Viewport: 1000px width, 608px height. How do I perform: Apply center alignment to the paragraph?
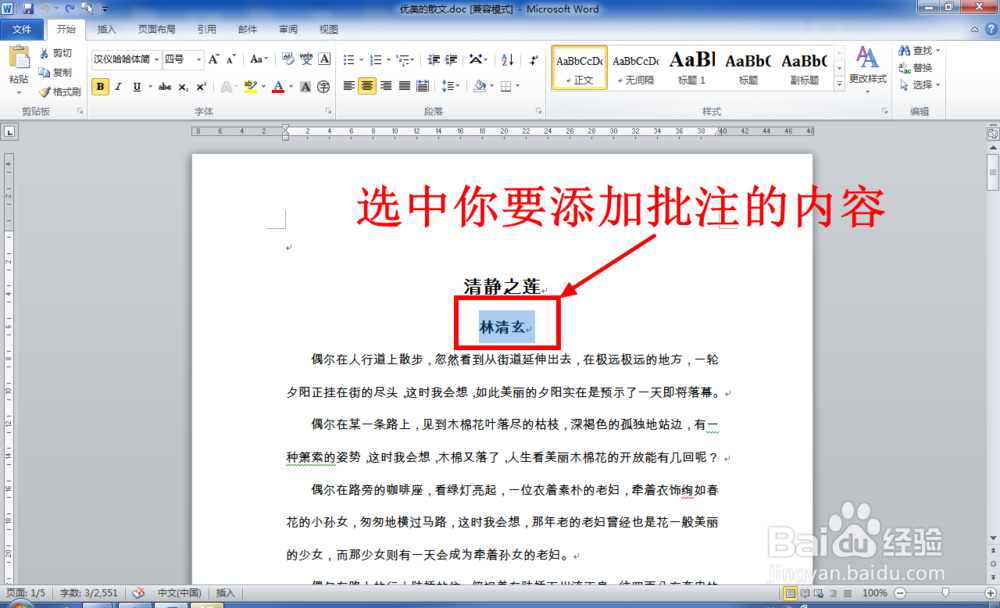coord(367,85)
